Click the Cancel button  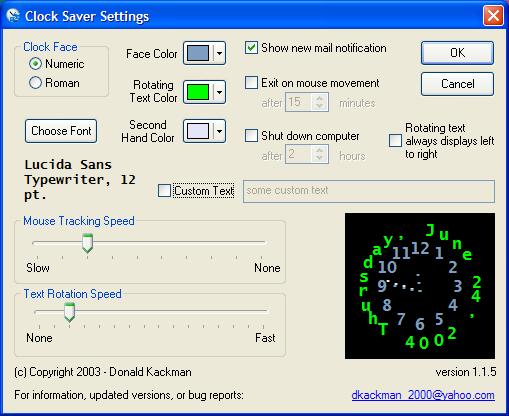pyautogui.click(x=457, y=84)
